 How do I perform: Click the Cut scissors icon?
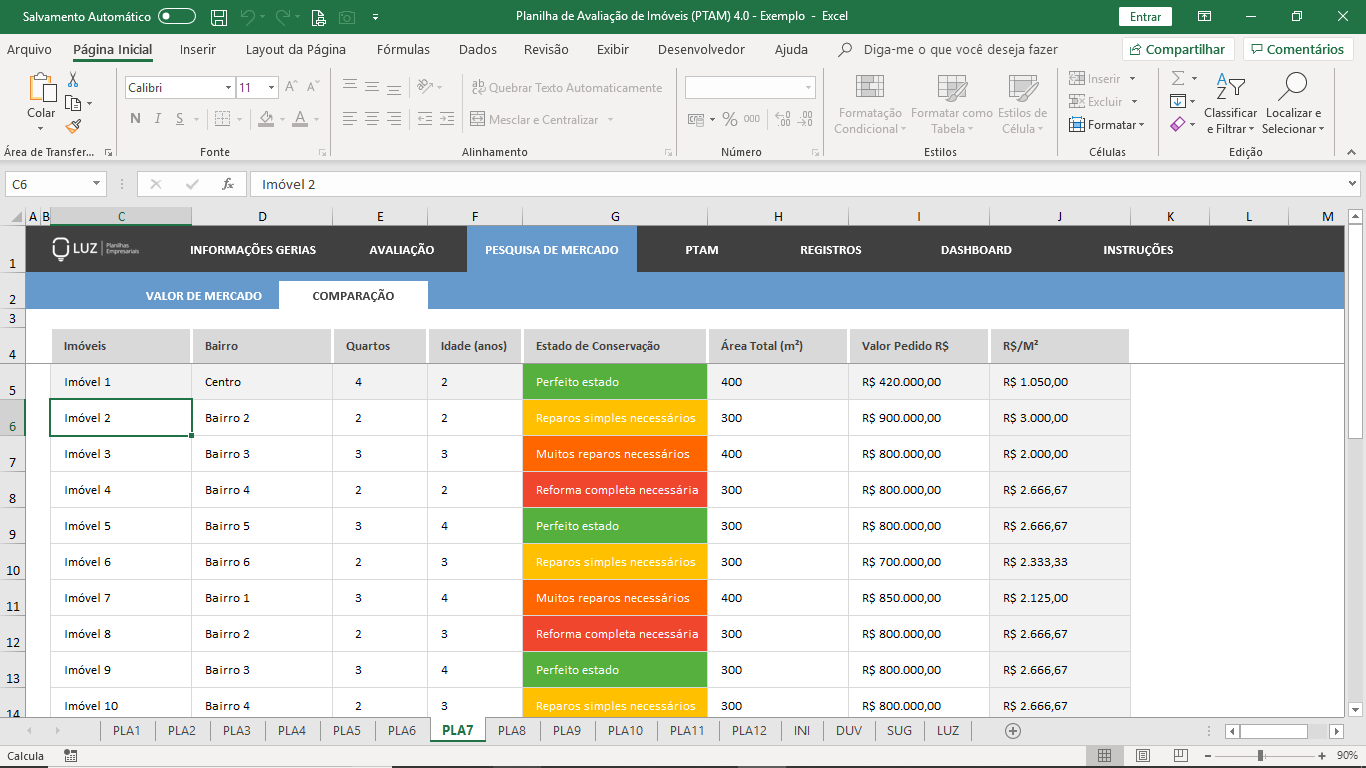[x=74, y=80]
